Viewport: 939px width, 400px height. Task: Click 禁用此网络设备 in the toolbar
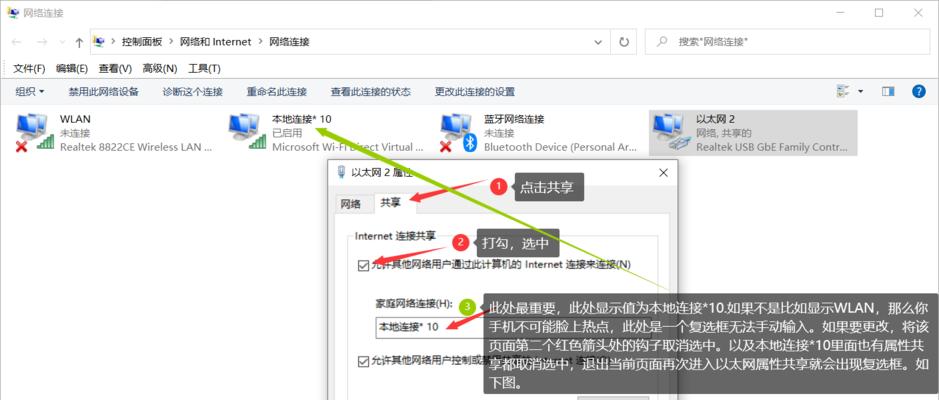click(x=104, y=92)
